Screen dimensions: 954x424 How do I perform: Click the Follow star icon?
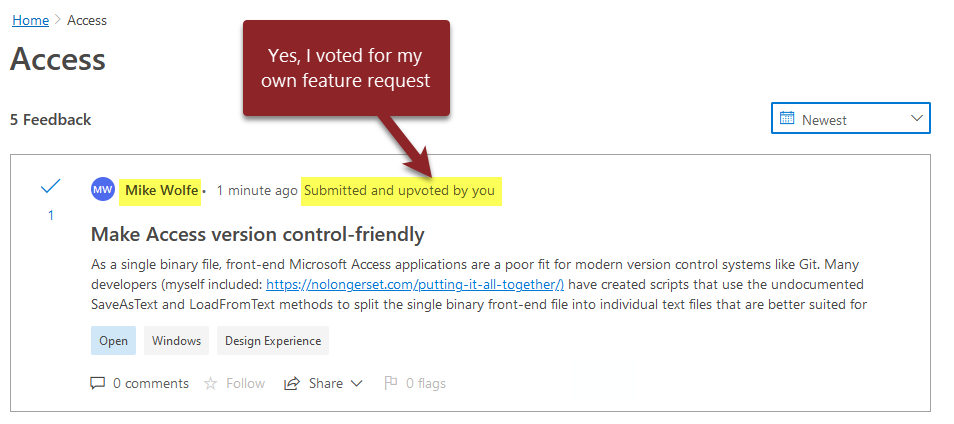211,383
